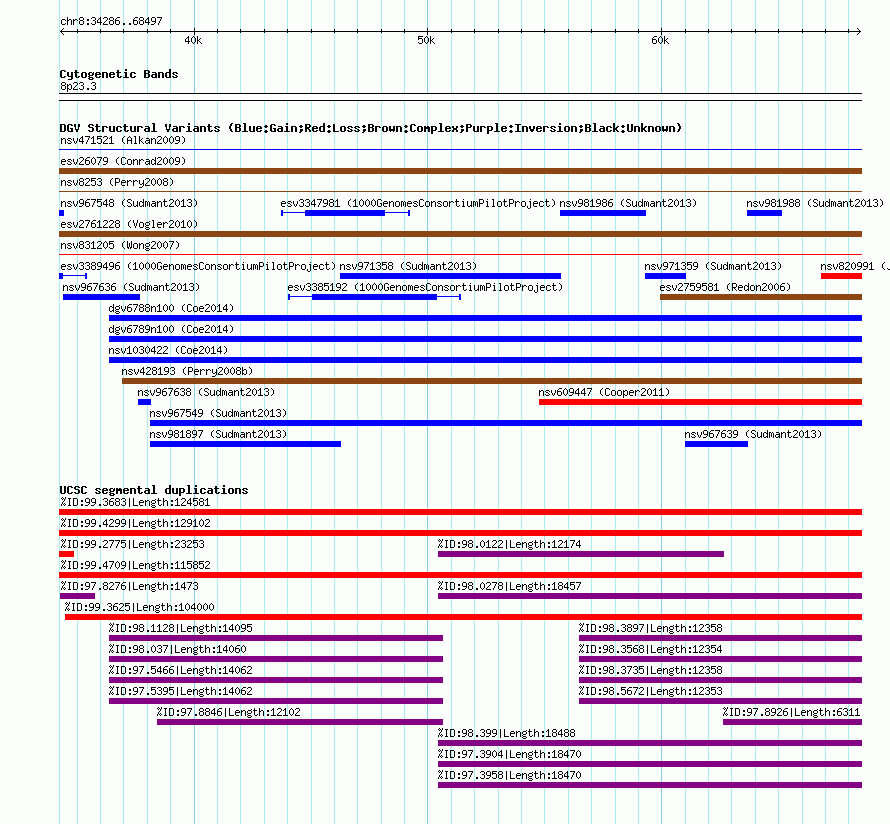Open nsv1030422 (Coe2014) label
Screen dimensions: 890x824
(168, 350)
